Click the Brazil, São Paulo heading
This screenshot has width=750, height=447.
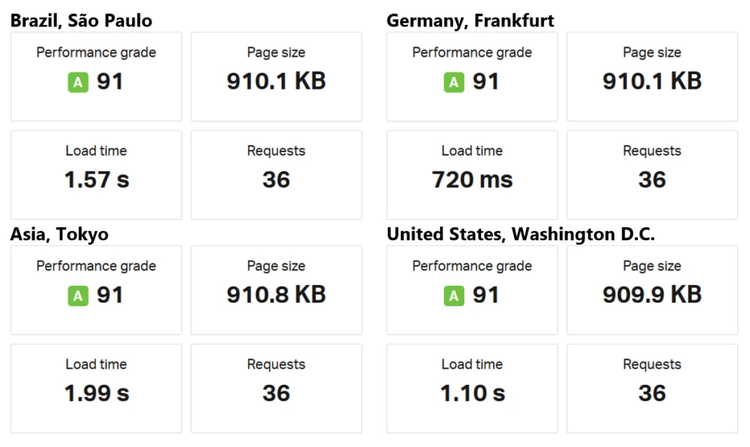click(81, 20)
